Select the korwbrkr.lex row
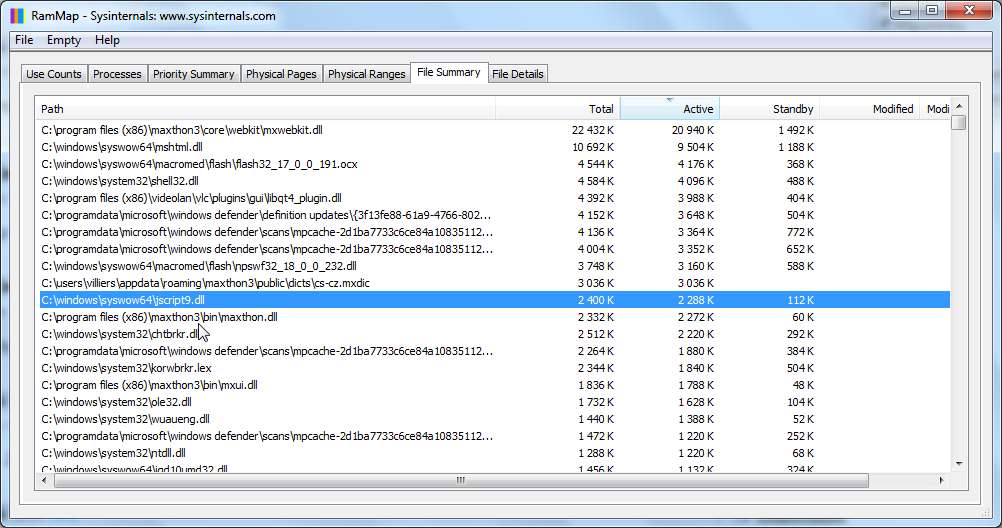Image resolution: width=1002 pixels, height=528 pixels. pyautogui.click(x=495, y=368)
